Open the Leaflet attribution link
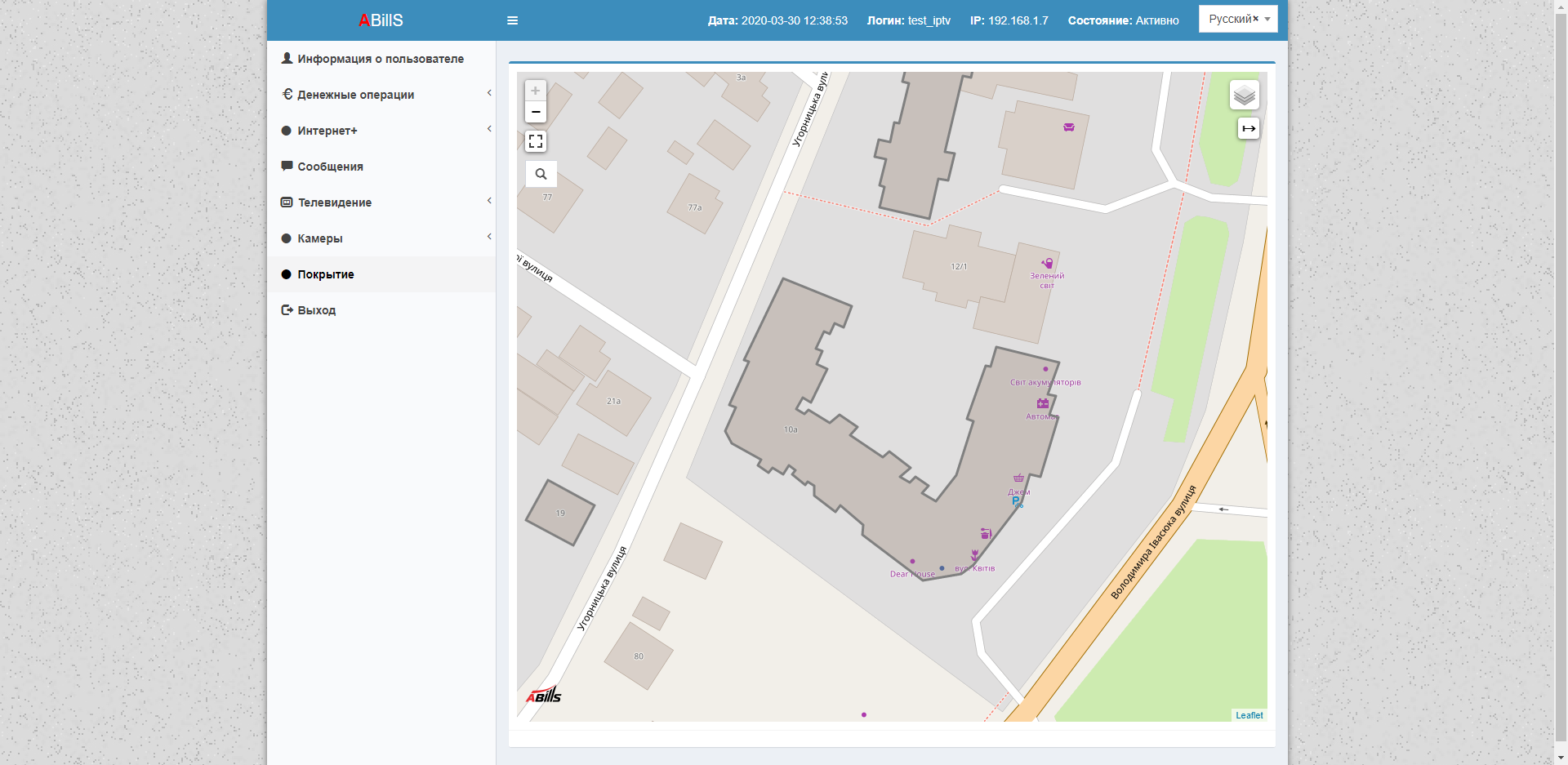The width and height of the screenshot is (1568, 765). [x=1249, y=715]
